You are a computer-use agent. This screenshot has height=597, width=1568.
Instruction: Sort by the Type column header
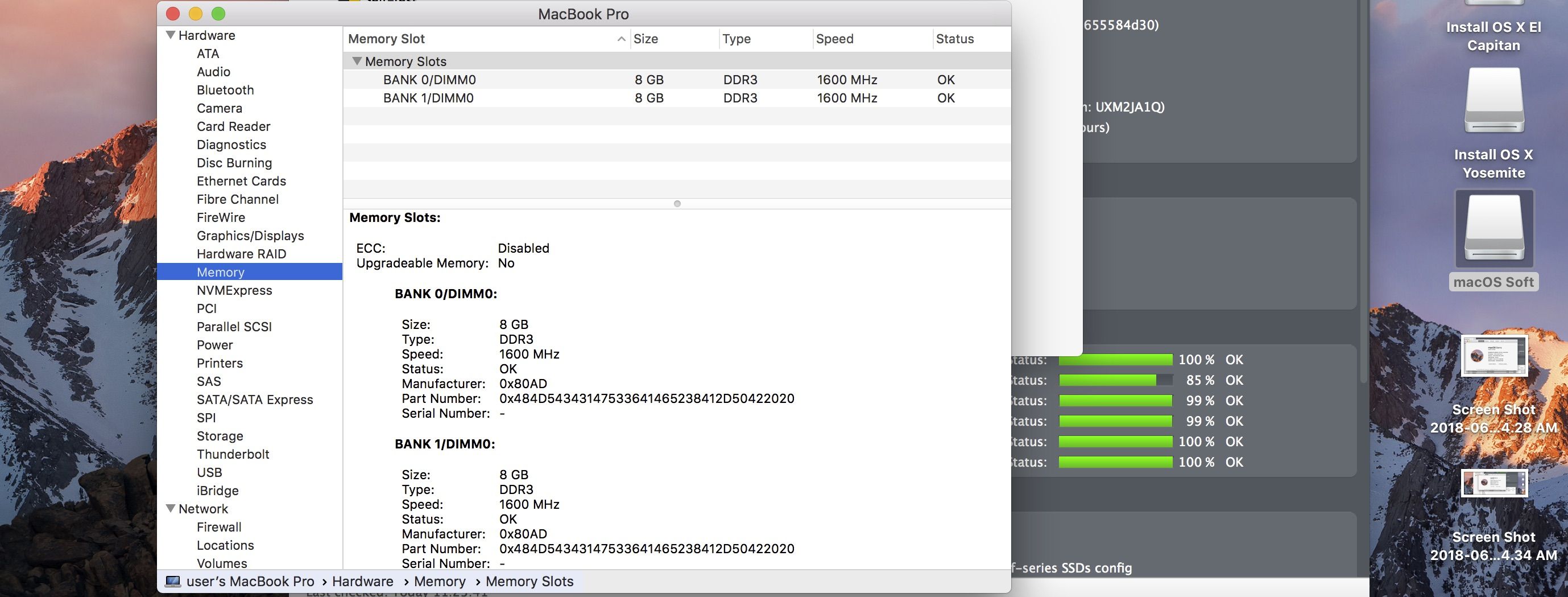click(766, 39)
